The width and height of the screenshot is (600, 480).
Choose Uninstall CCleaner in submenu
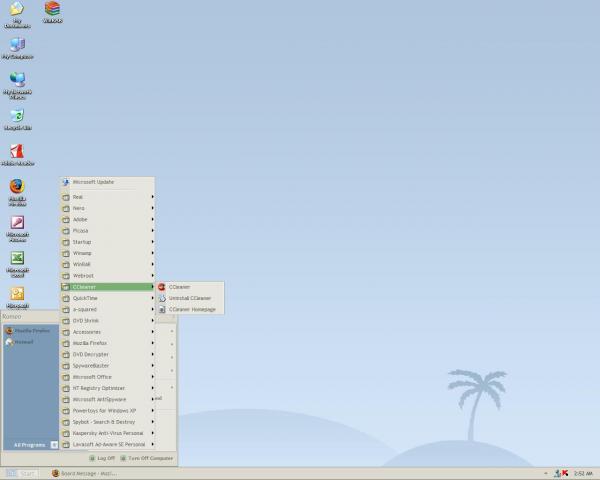point(190,298)
